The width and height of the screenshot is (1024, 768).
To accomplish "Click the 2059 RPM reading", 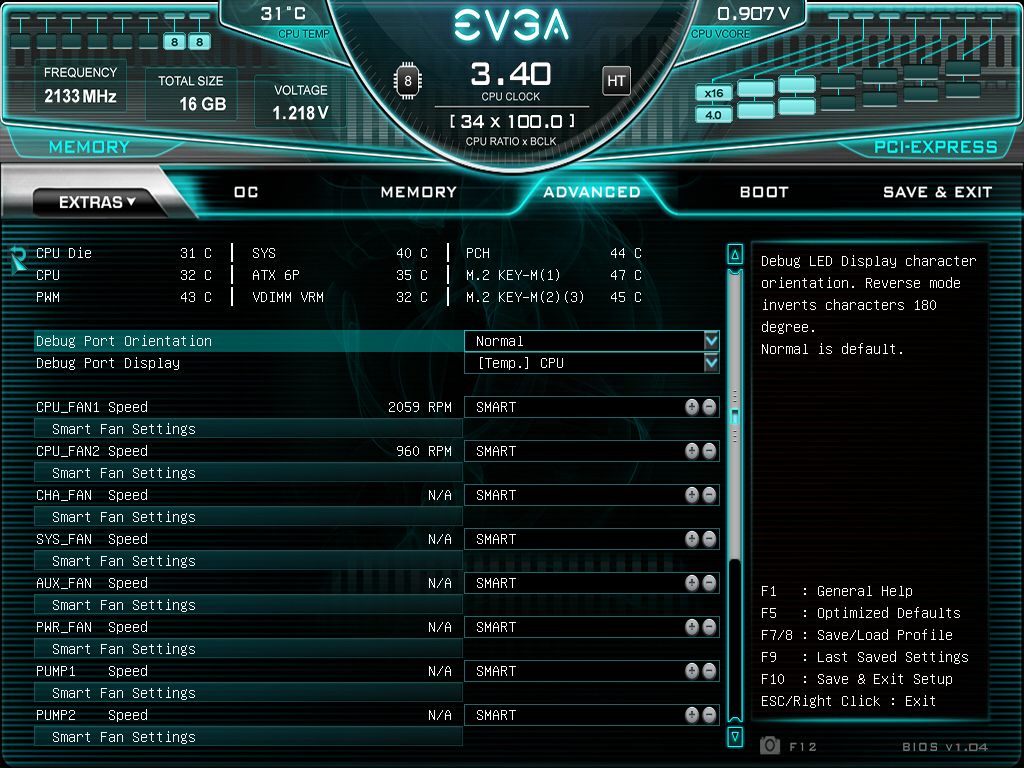I will pyautogui.click(x=420, y=407).
